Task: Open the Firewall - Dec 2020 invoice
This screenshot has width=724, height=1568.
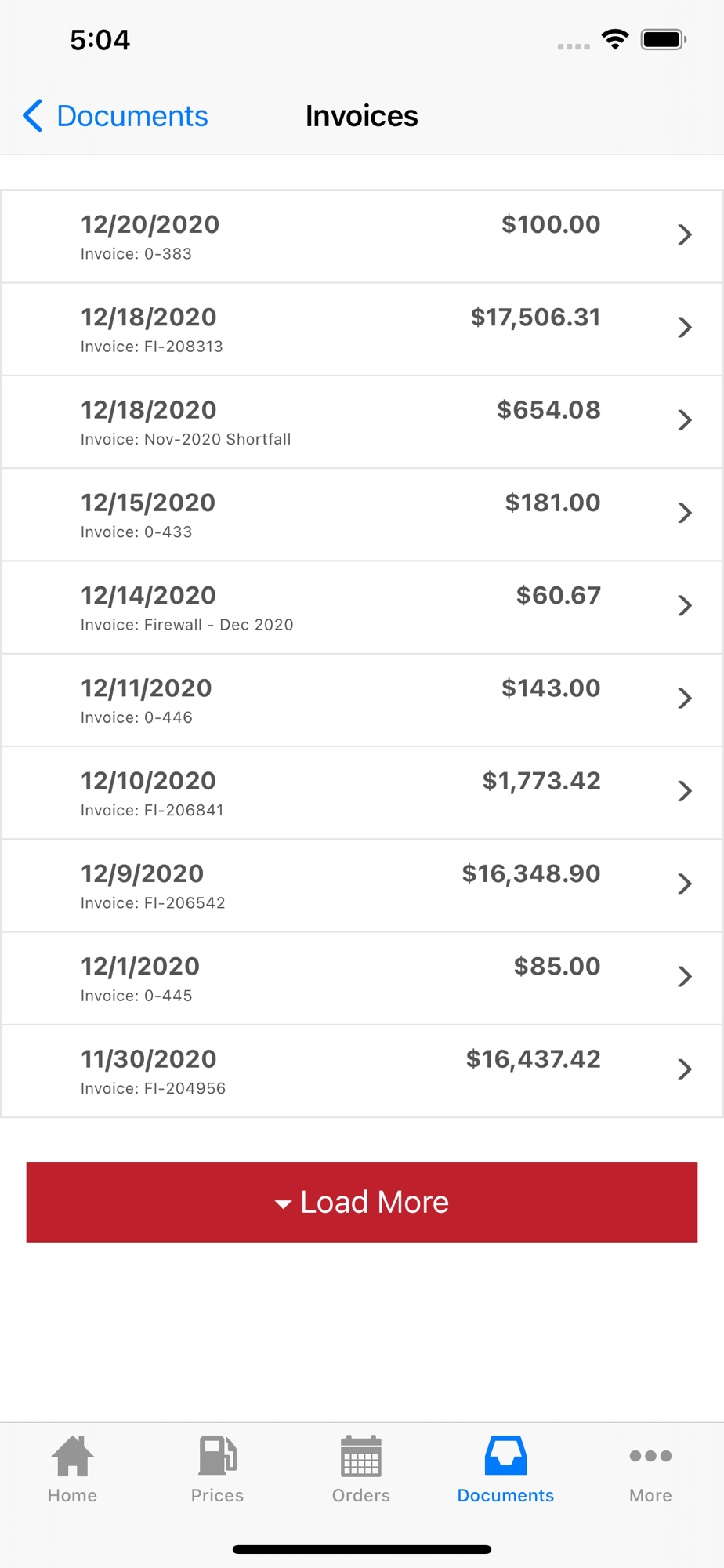Action: 362,607
